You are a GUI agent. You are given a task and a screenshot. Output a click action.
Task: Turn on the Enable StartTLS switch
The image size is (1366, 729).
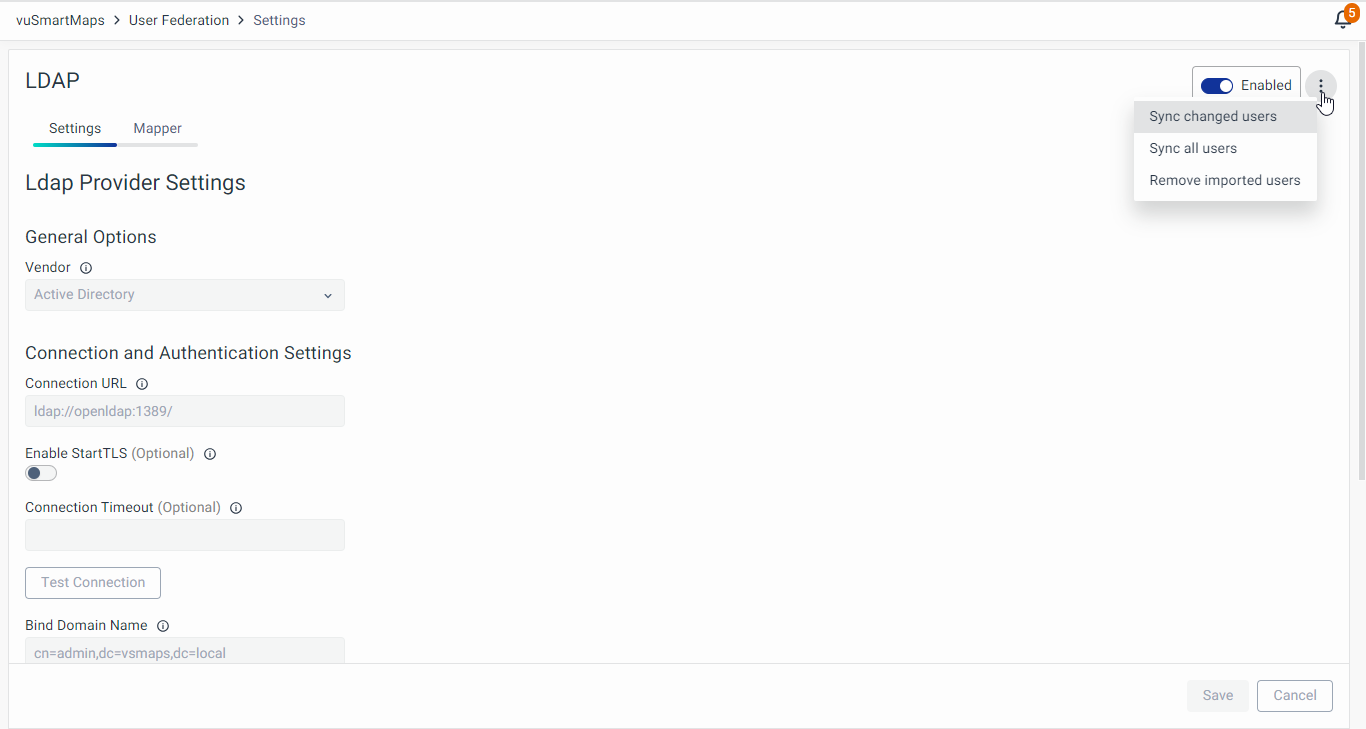[x=41, y=473]
